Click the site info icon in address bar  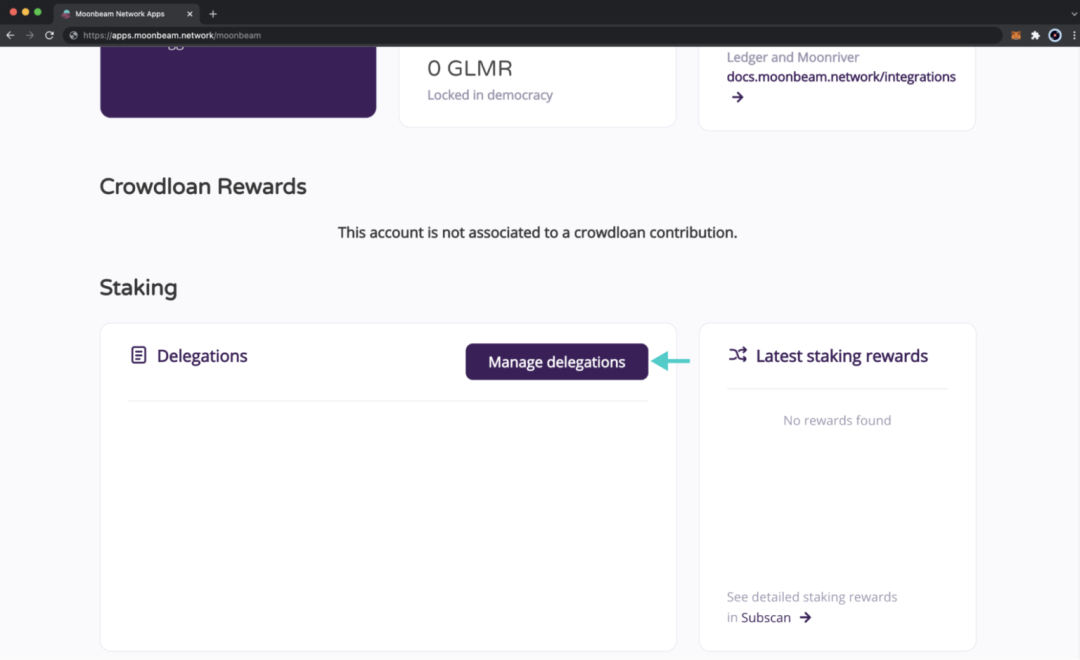click(73, 35)
